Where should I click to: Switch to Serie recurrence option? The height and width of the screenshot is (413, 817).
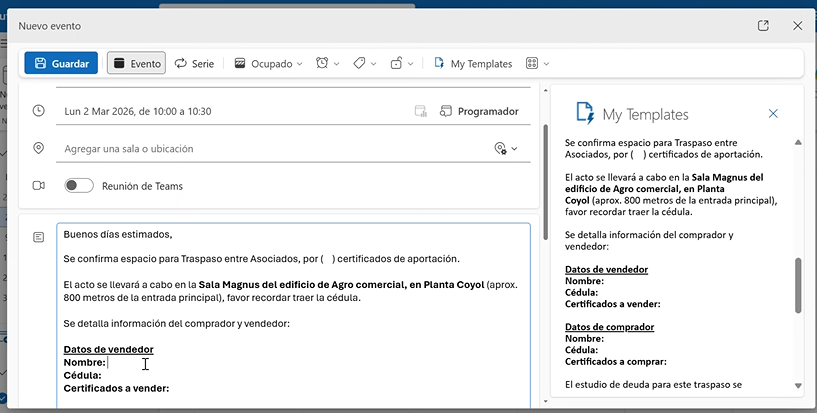pyautogui.click(x=194, y=63)
